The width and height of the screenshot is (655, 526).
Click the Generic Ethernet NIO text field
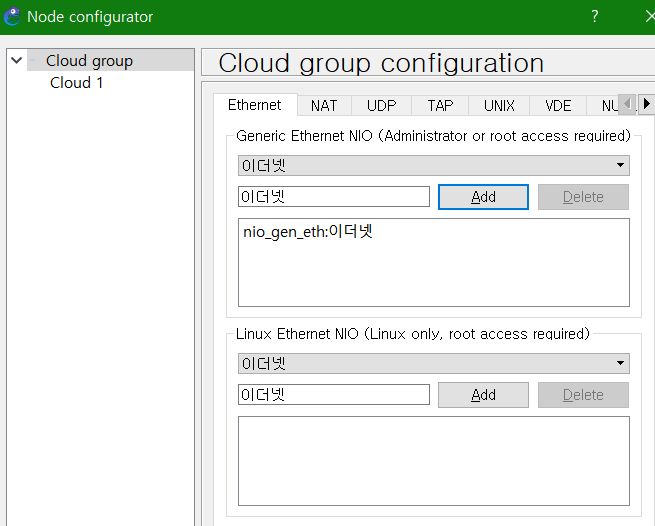334,196
